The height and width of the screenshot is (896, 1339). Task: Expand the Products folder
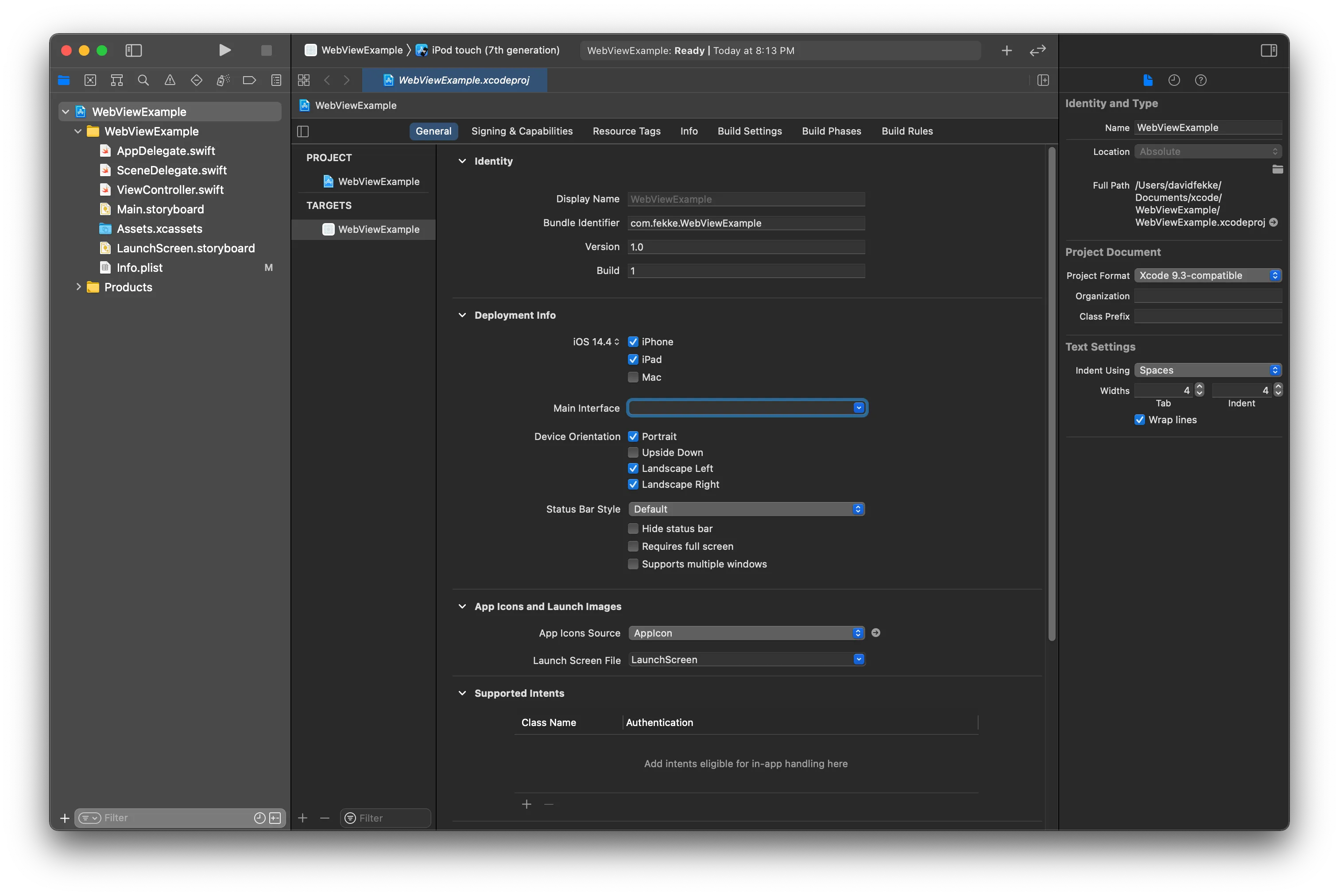point(78,287)
